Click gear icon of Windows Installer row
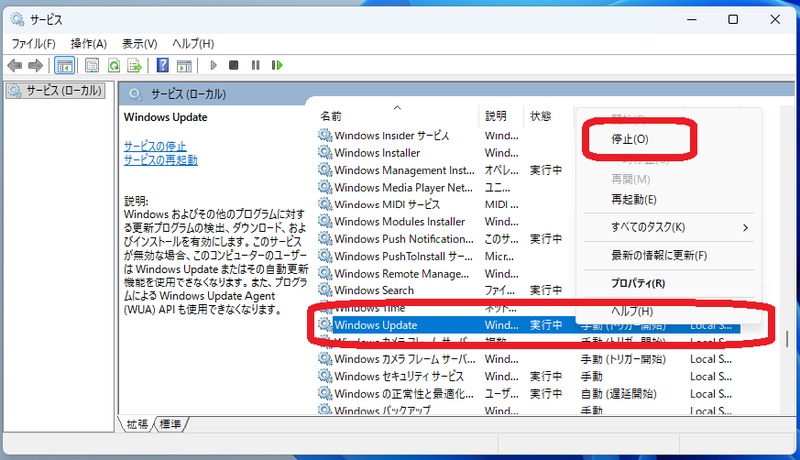 tap(325, 152)
